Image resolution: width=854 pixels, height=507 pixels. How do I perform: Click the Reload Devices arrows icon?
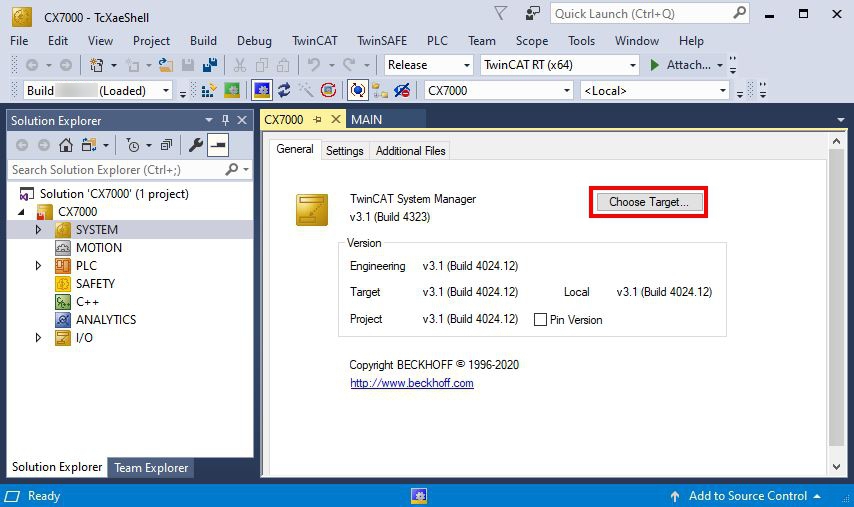284,90
